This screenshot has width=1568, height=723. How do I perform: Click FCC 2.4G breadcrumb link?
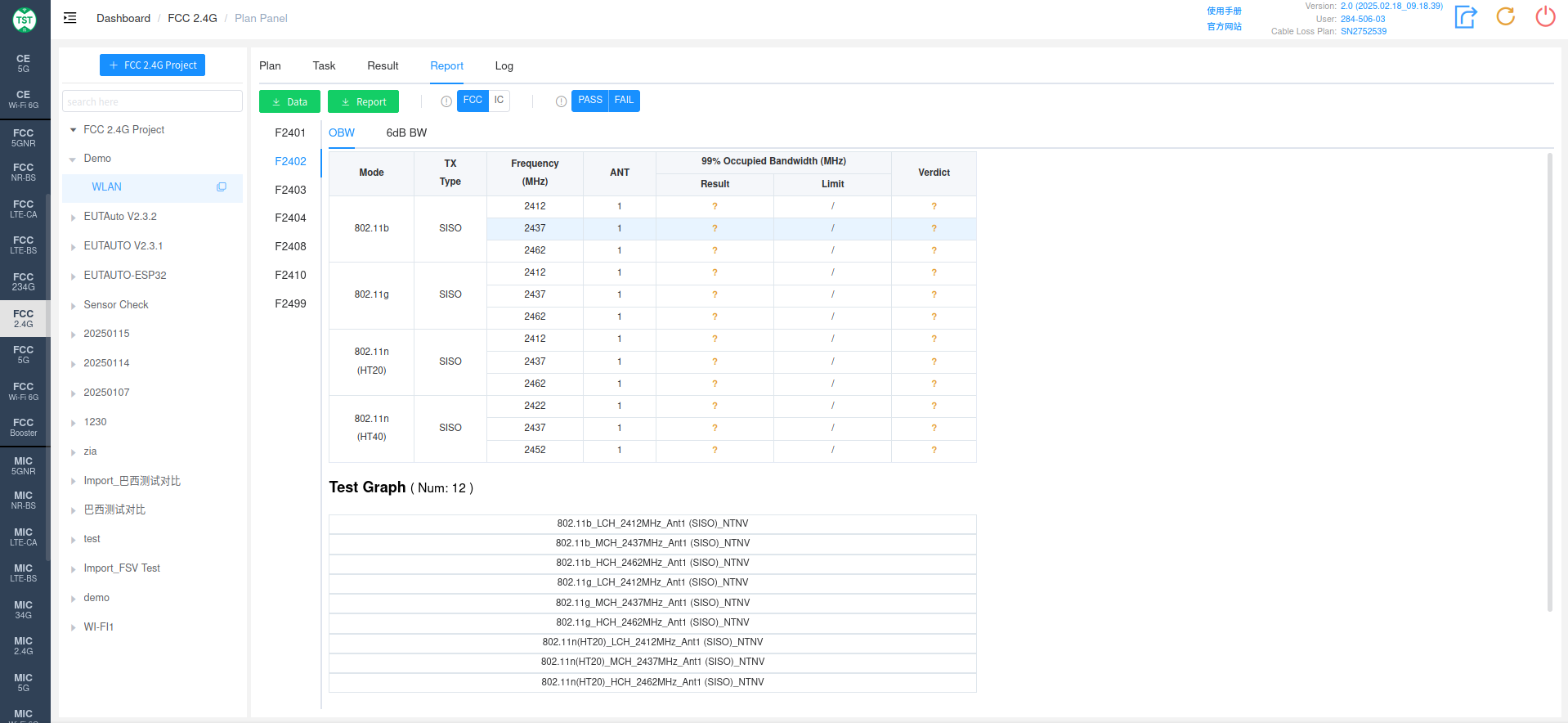192,18
